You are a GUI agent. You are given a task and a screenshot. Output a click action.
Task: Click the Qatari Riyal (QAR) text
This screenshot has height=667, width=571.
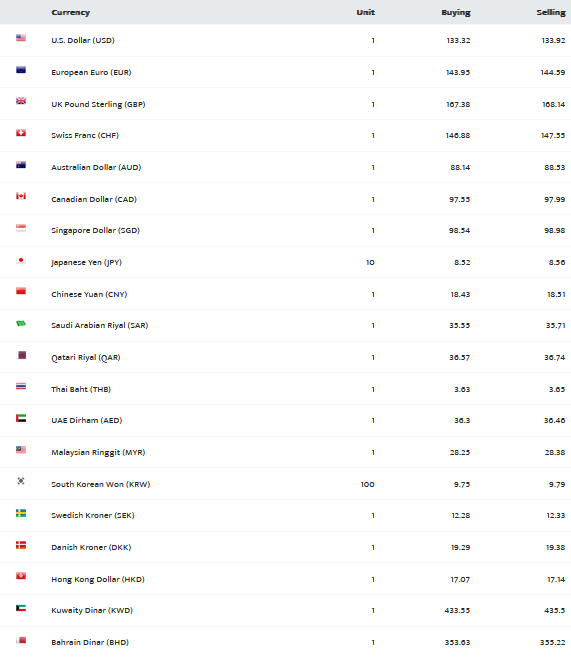[86, 358]
